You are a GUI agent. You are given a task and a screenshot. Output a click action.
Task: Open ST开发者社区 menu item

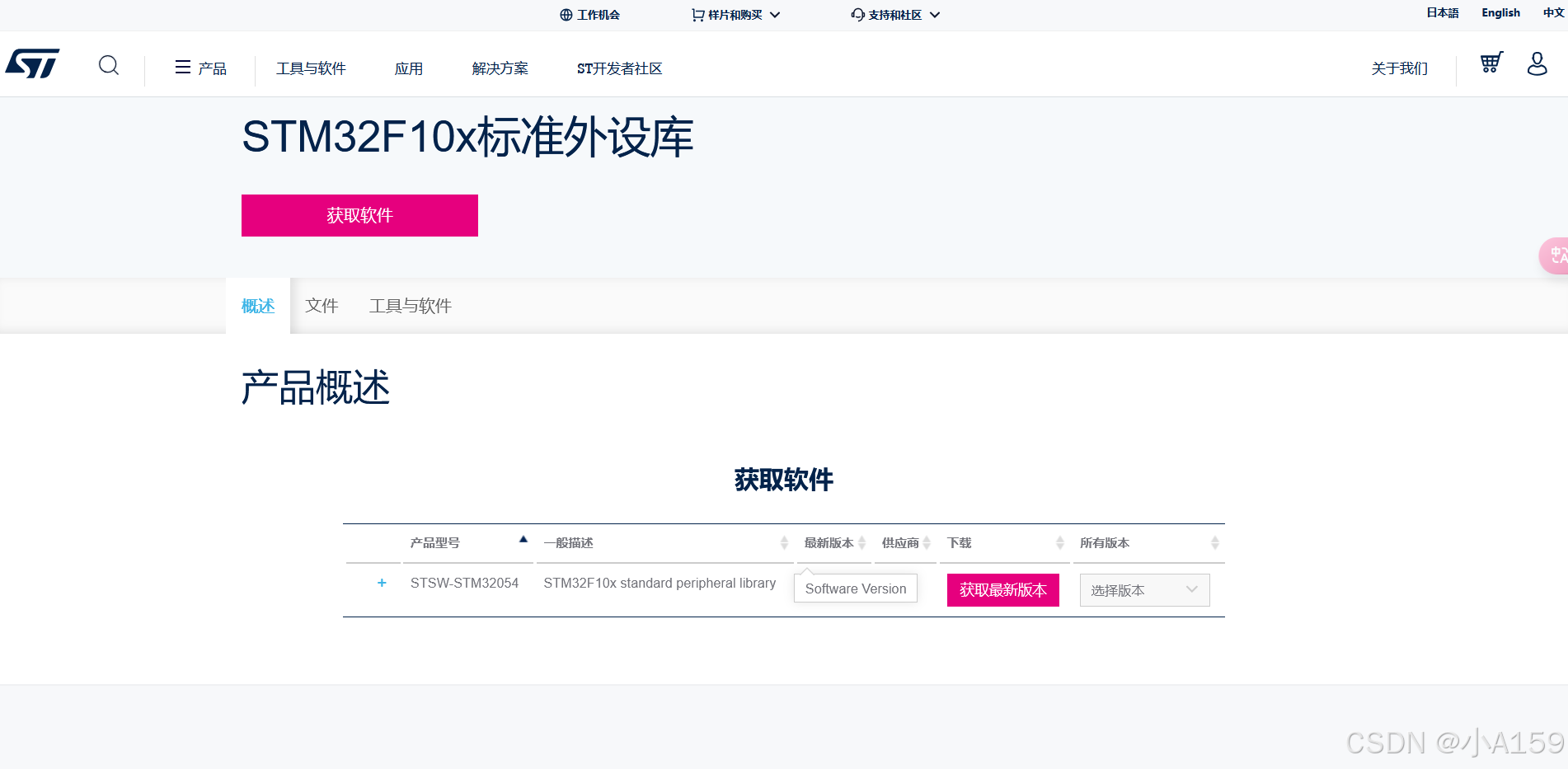point(620,68)
